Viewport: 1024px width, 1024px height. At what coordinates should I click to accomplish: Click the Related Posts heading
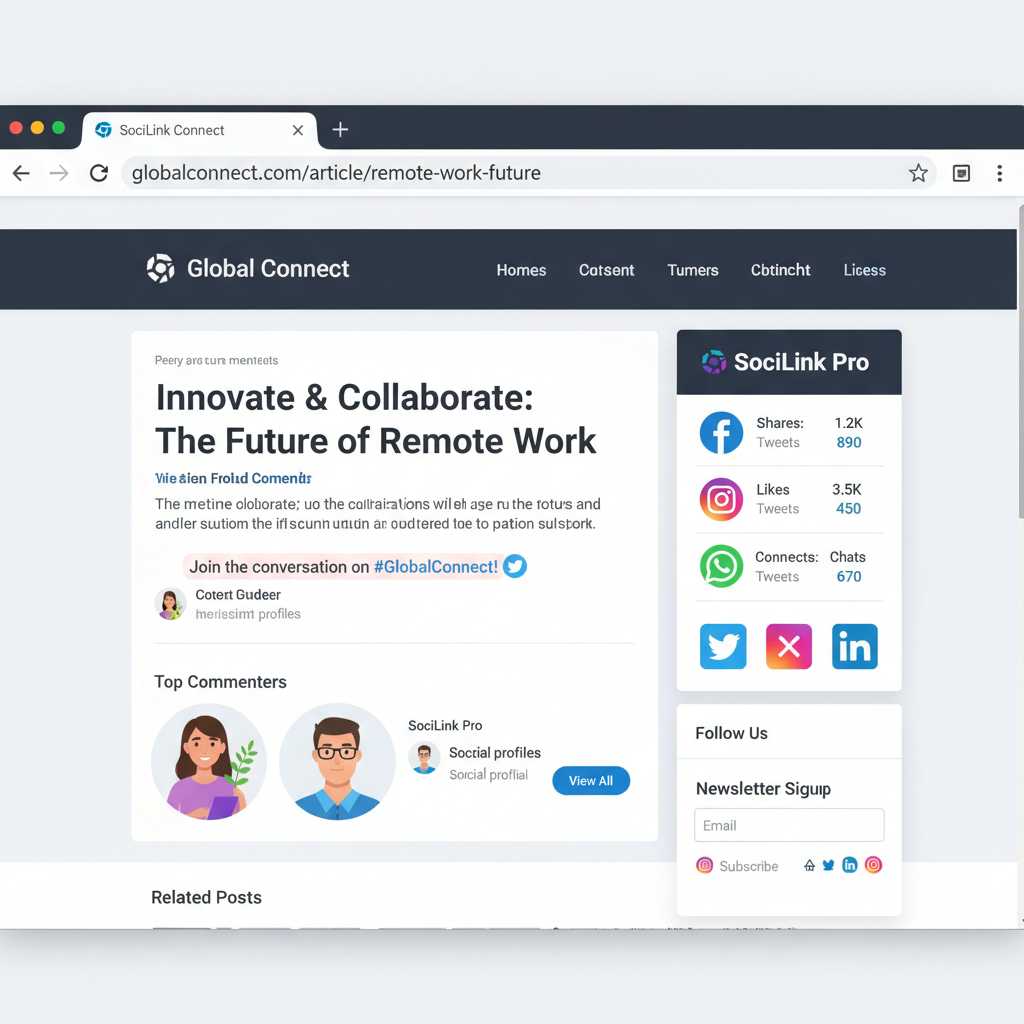coord(206,897)
